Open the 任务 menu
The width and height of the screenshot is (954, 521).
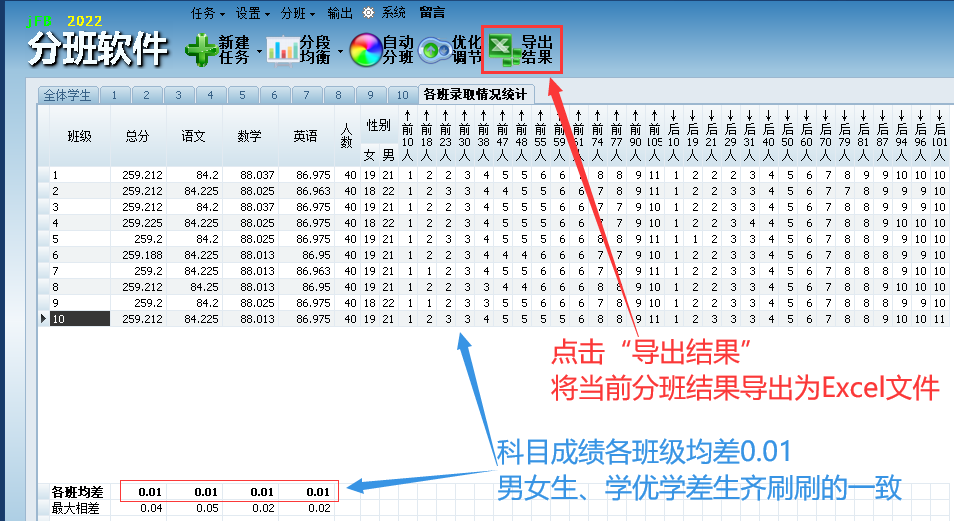(x=207, y=13)
